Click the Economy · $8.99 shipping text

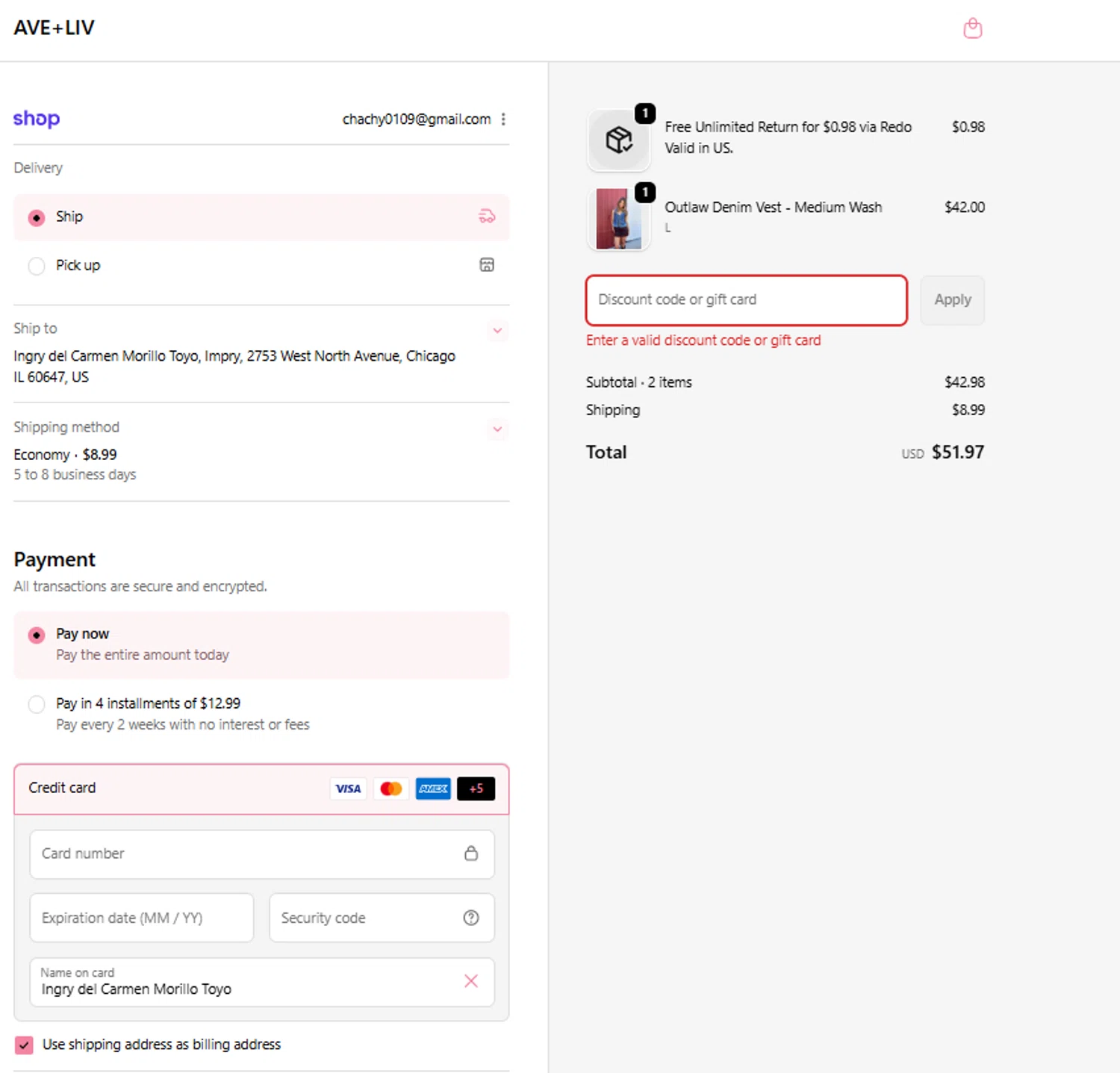click(65, 455)
